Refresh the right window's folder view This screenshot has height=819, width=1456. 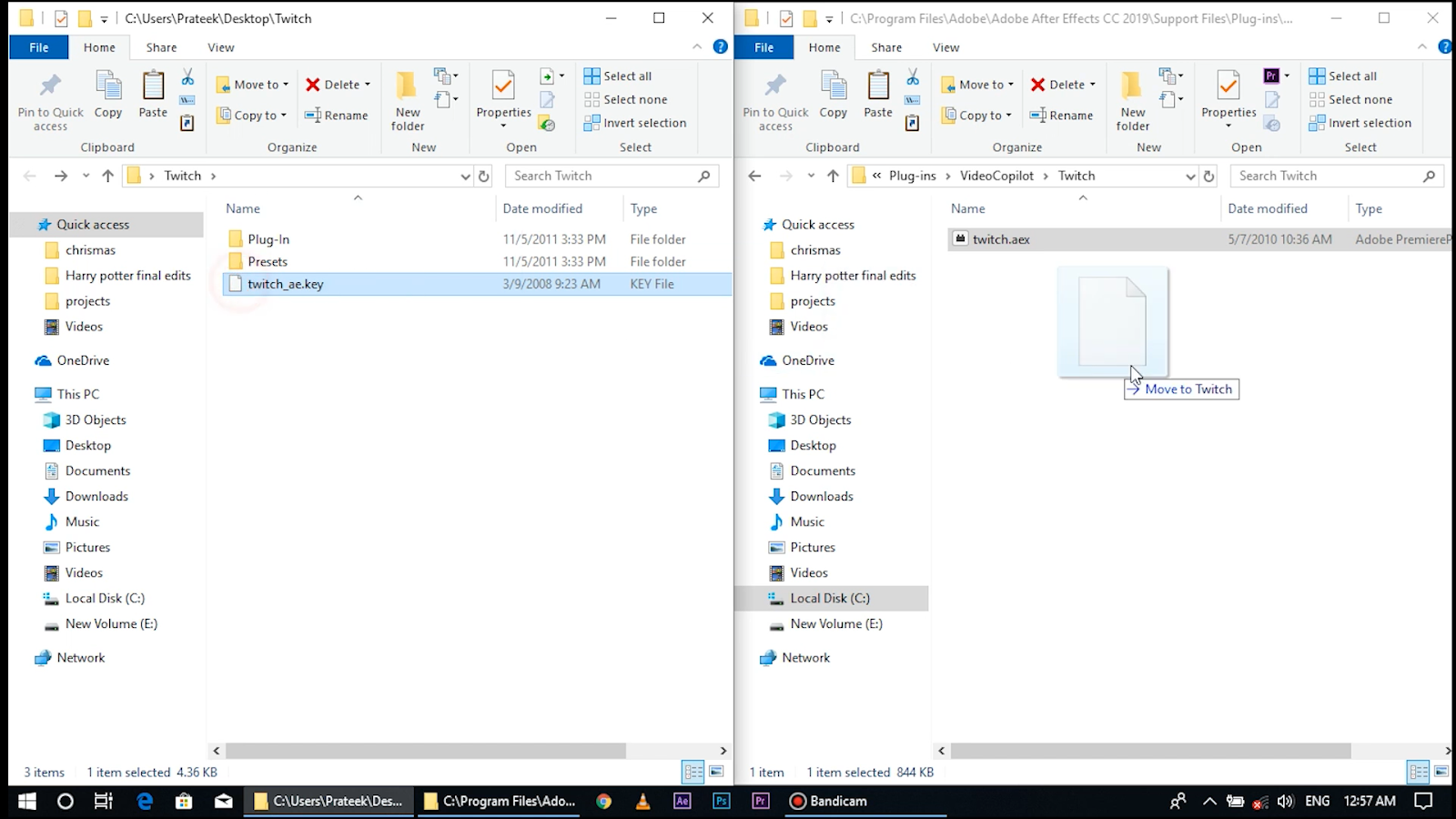click(x=1209, y=176)
